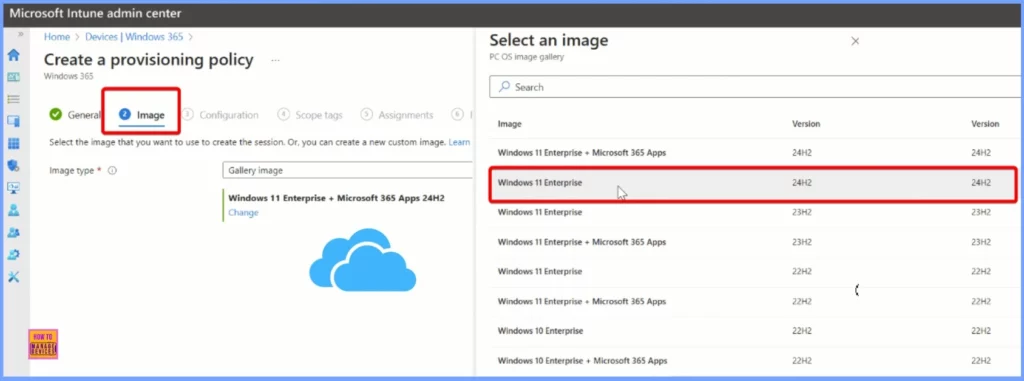Open the Troubleshooting + support tools icon

[13, 277]
